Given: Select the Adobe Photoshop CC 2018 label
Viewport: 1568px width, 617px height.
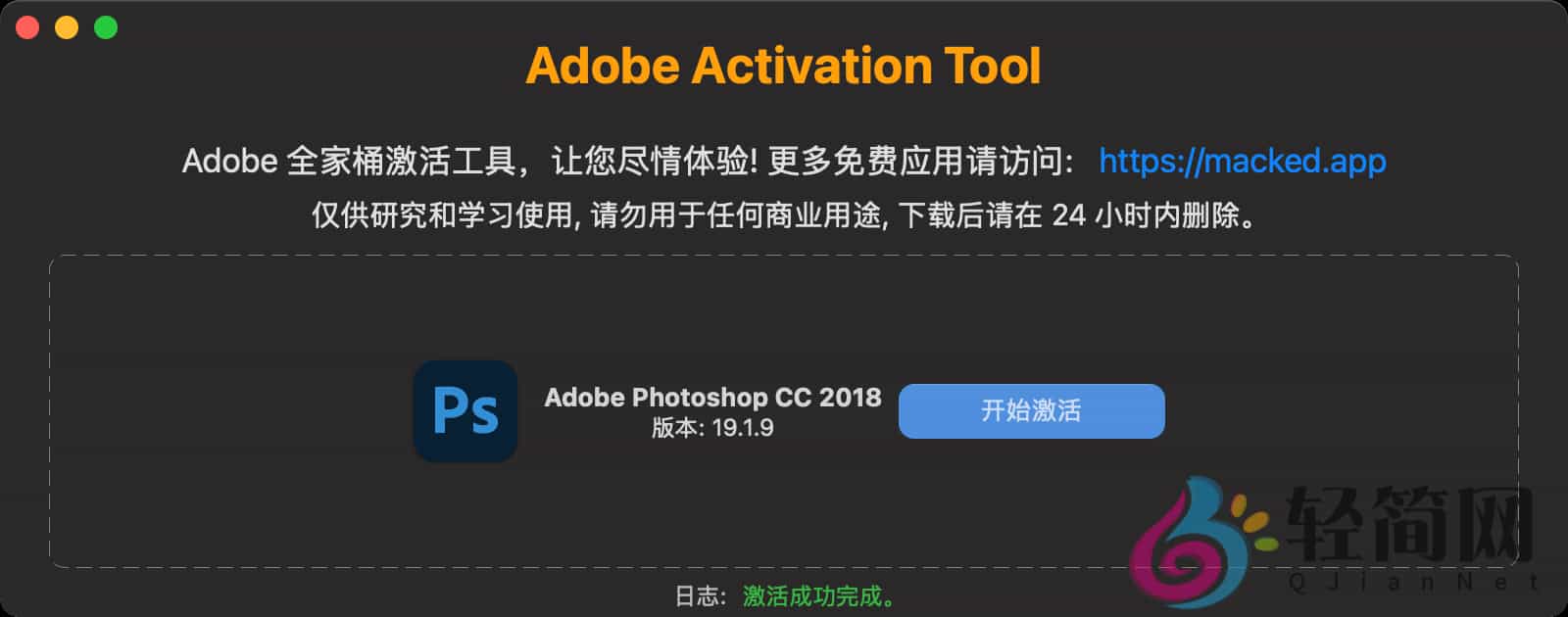Looking at the screenshot, I should click(713, 398).
